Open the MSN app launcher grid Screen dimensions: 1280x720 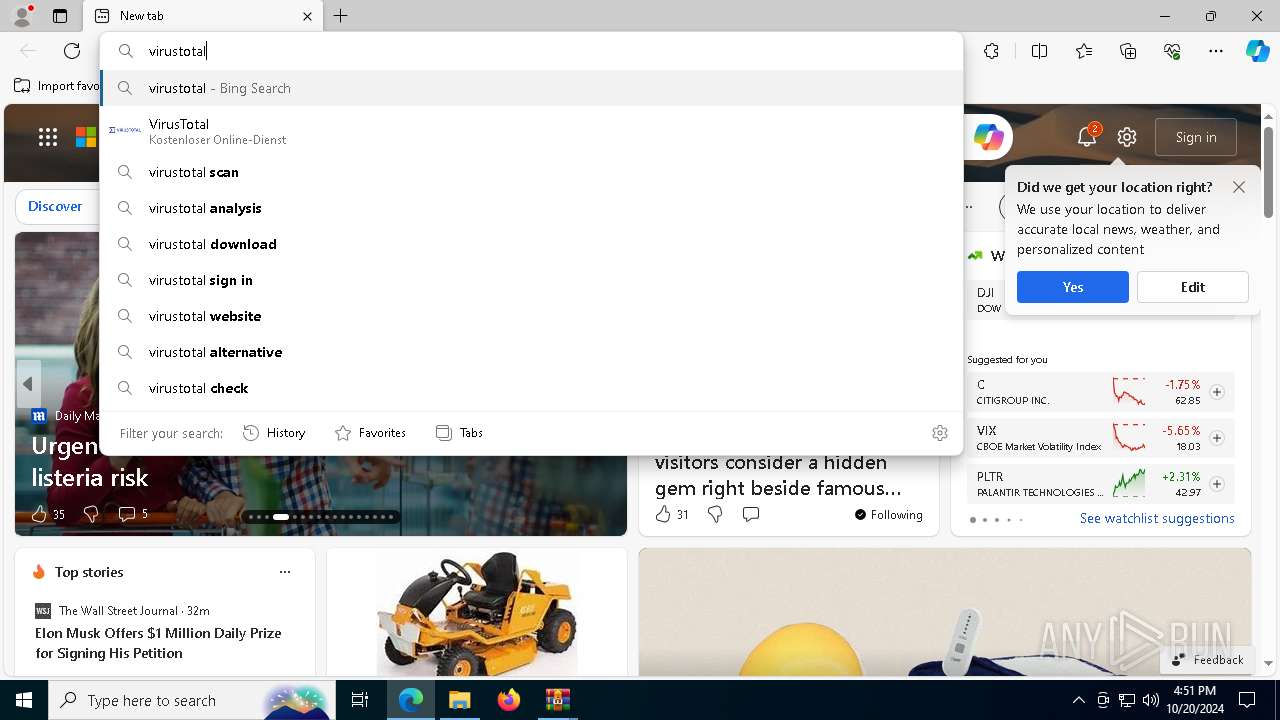48,137
